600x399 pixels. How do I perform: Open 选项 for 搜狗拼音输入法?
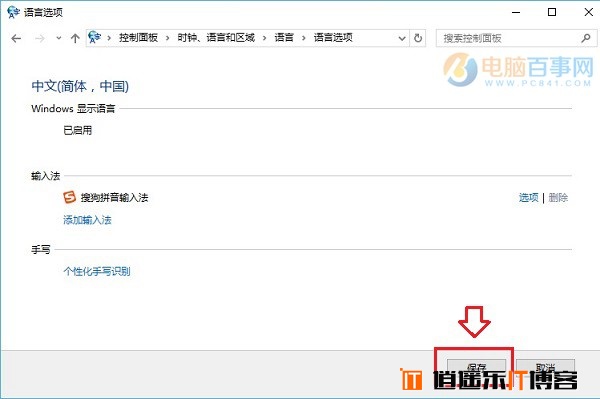click(x=528, y=197)
